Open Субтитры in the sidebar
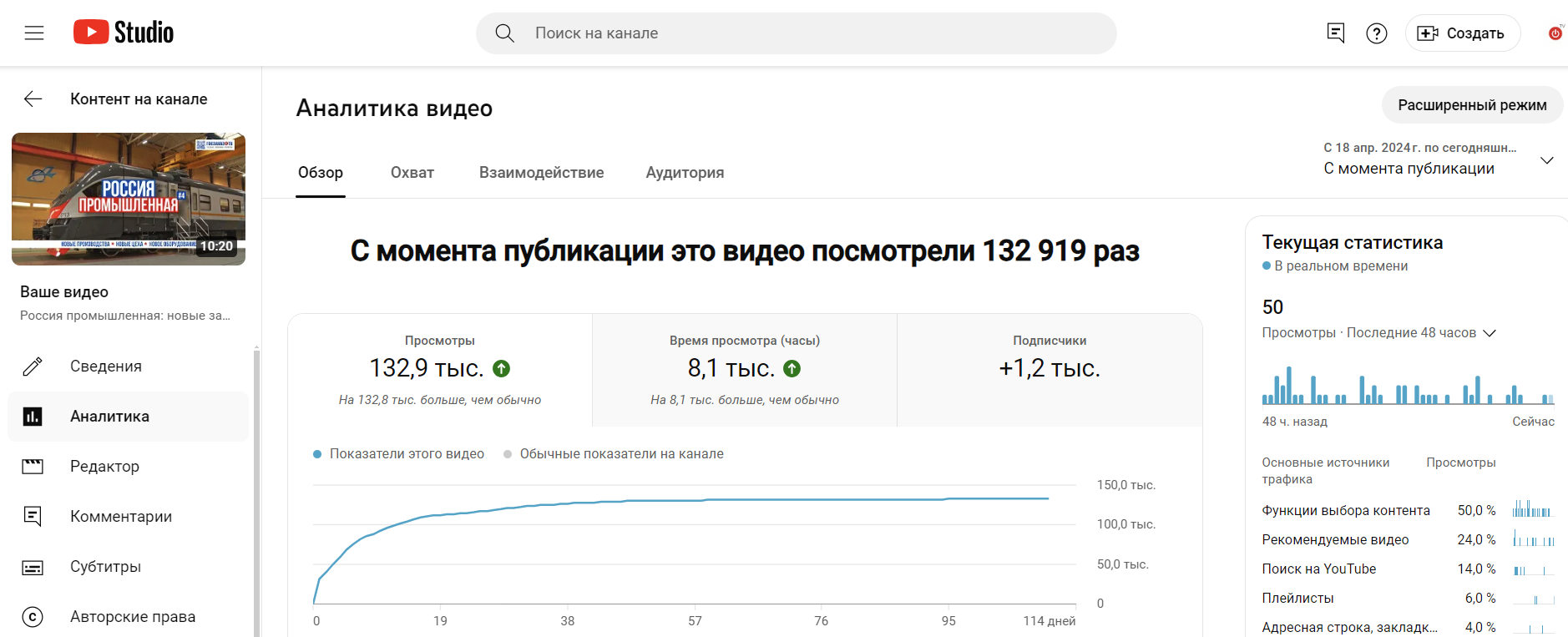 click(x=129, y=567)
